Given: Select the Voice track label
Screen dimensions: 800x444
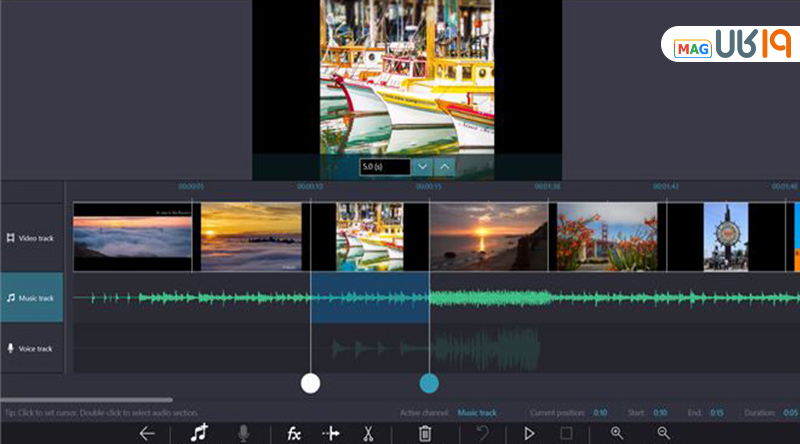Looking at the screenshot, I should 31,348.
